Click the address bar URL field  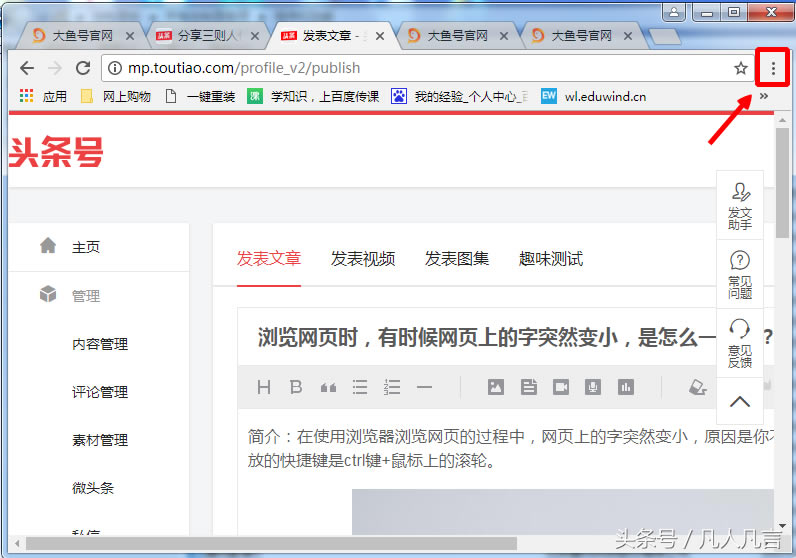420,68
